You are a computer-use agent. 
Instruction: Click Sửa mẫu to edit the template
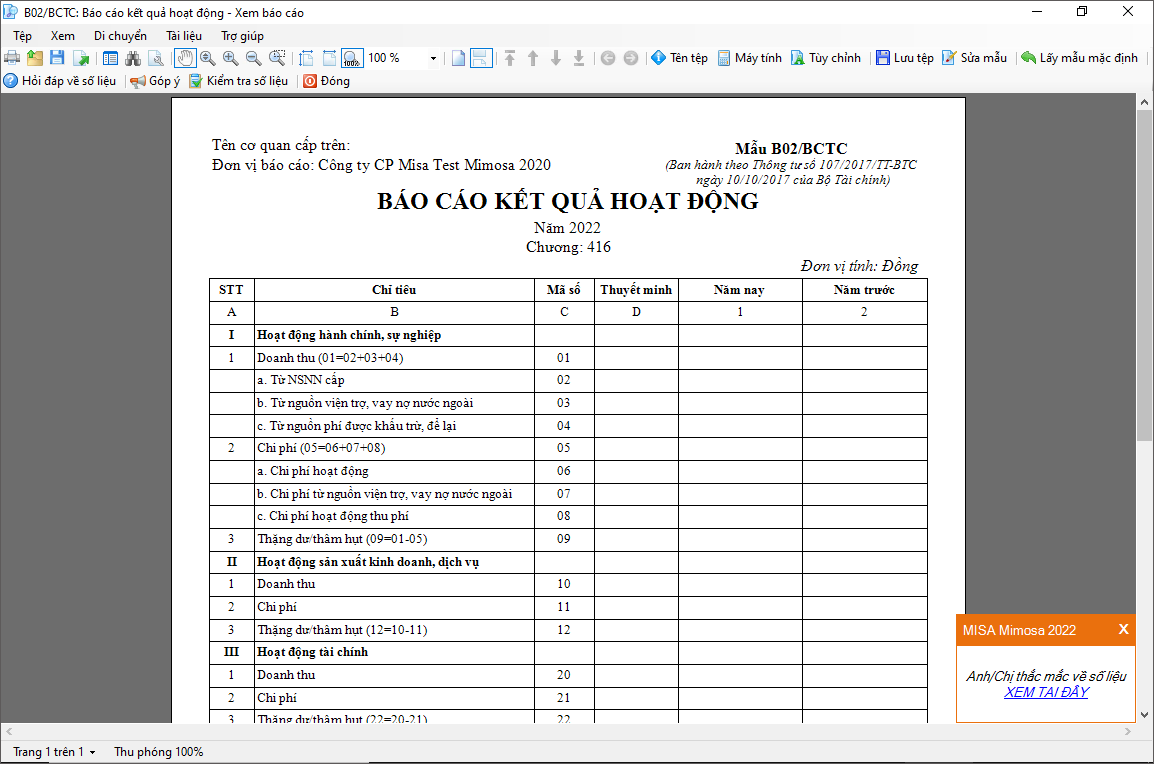[974, 58]
